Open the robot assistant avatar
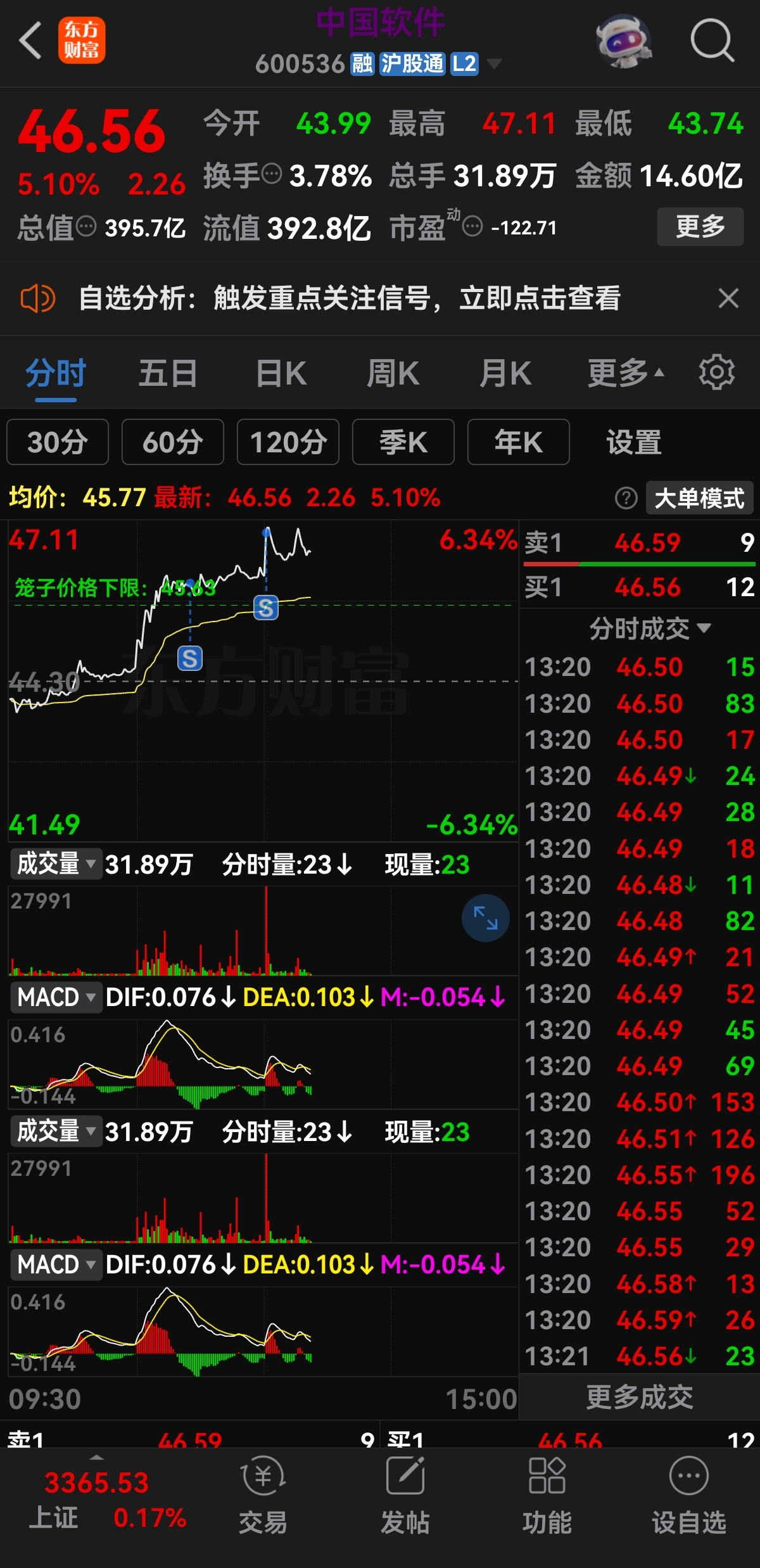The height and width of the screenshot is (1568, 760). [624, 41]
